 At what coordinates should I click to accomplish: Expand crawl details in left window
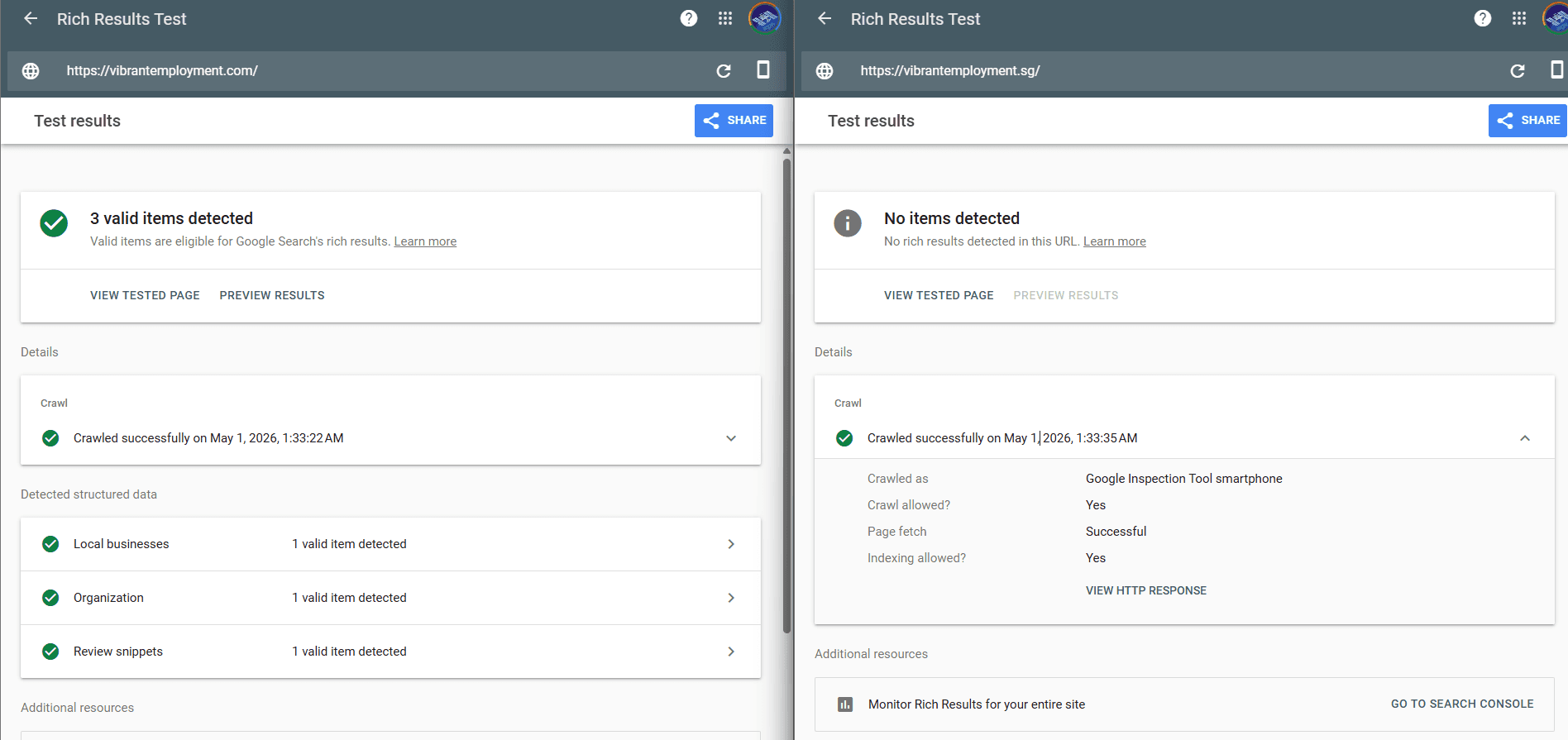731,438
